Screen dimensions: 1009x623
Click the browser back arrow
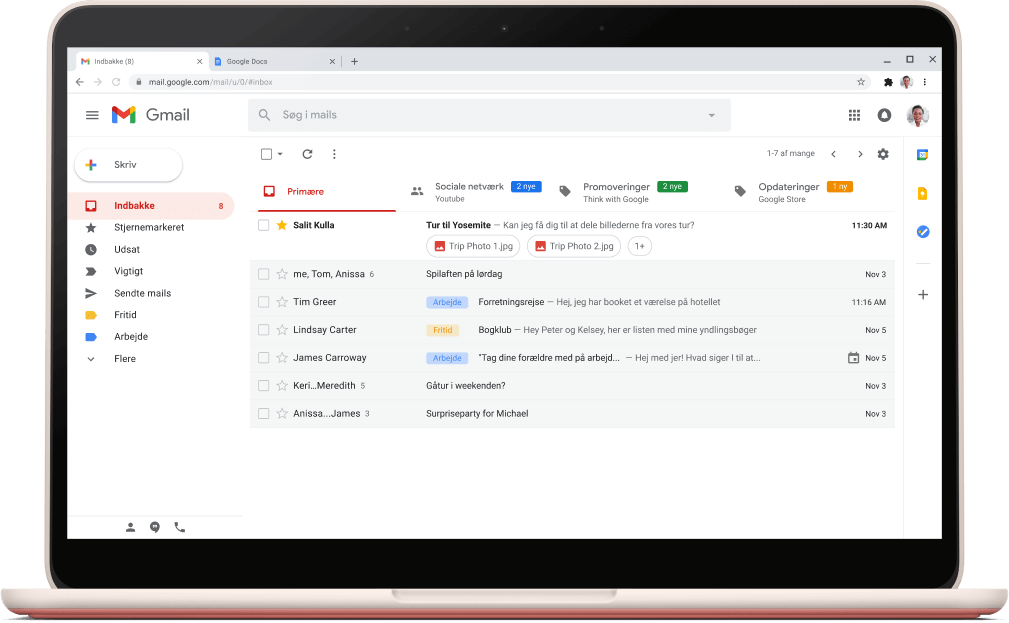click(x=80, y=82)
